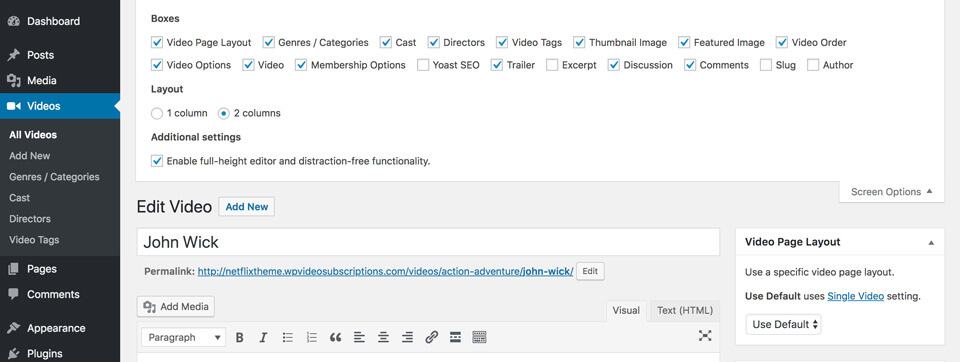Open Add New under Videos

29,156
